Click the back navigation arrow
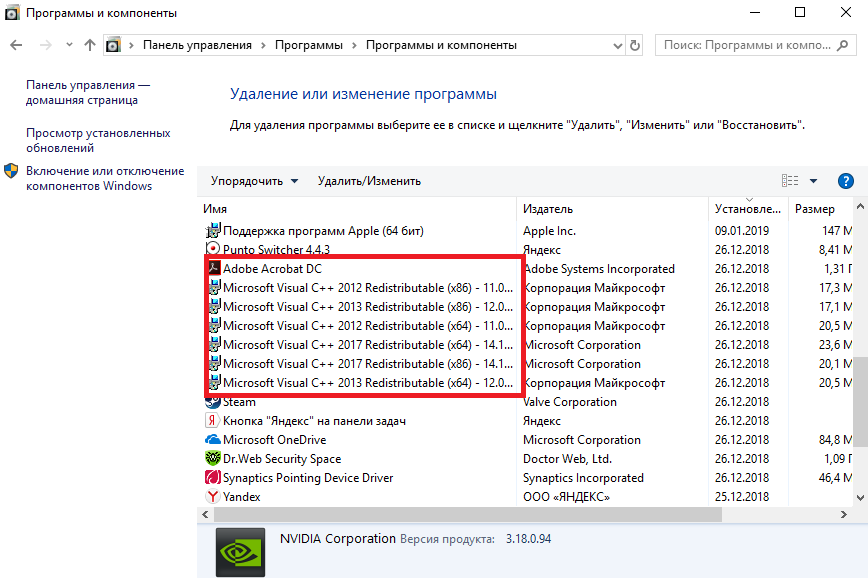Viewport: 868px width, 578px height. coord(16,45)
